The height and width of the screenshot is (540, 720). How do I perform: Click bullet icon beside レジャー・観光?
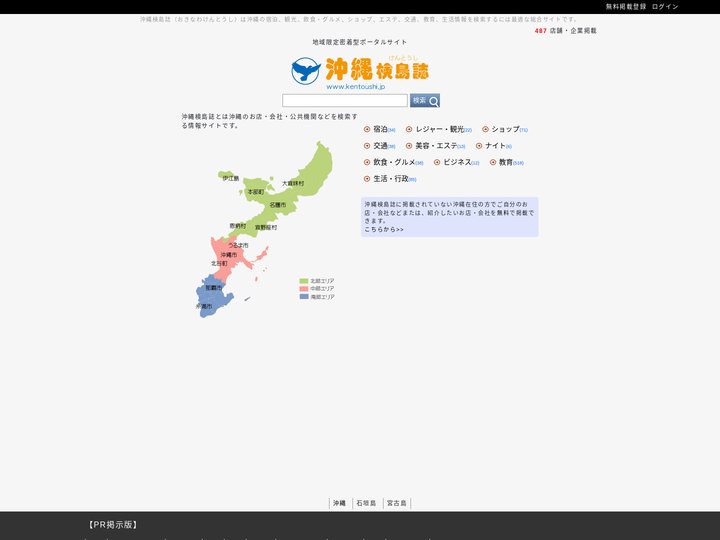(x=409, y=129)
